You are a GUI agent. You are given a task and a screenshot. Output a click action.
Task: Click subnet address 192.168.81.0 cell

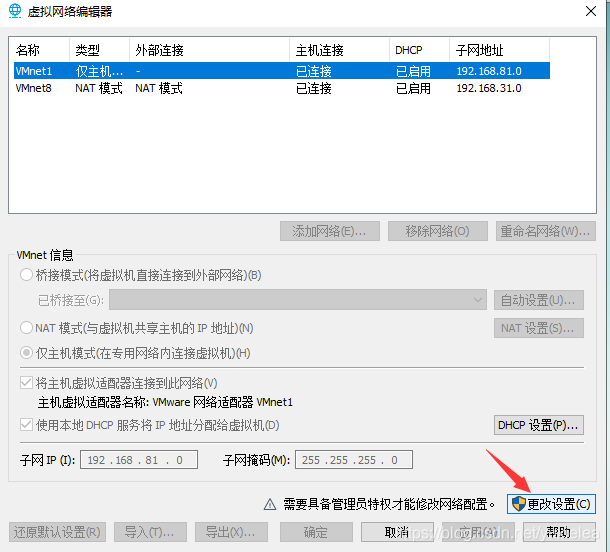coord(489,71)
